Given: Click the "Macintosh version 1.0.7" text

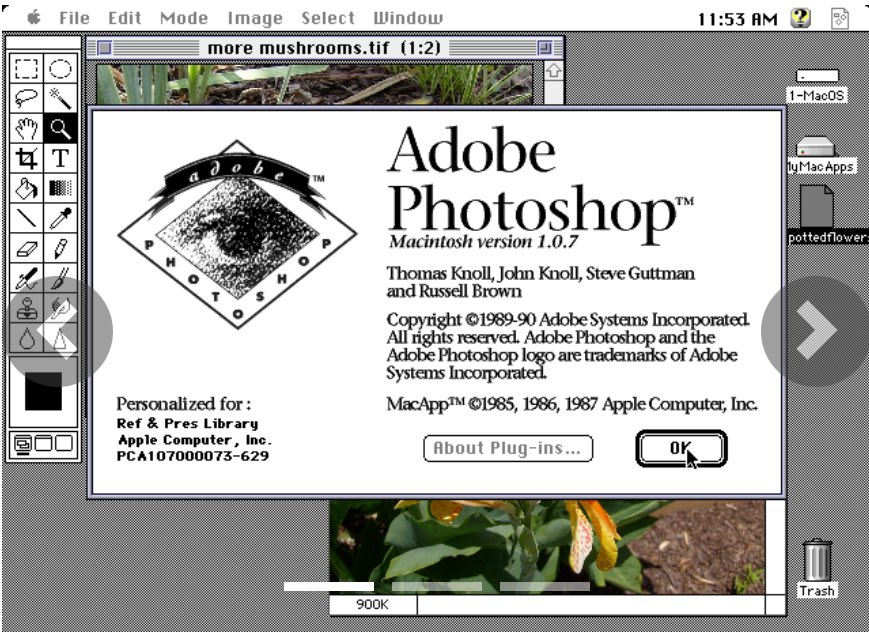Looking at the screenshot, I should (x=483, y=242).
